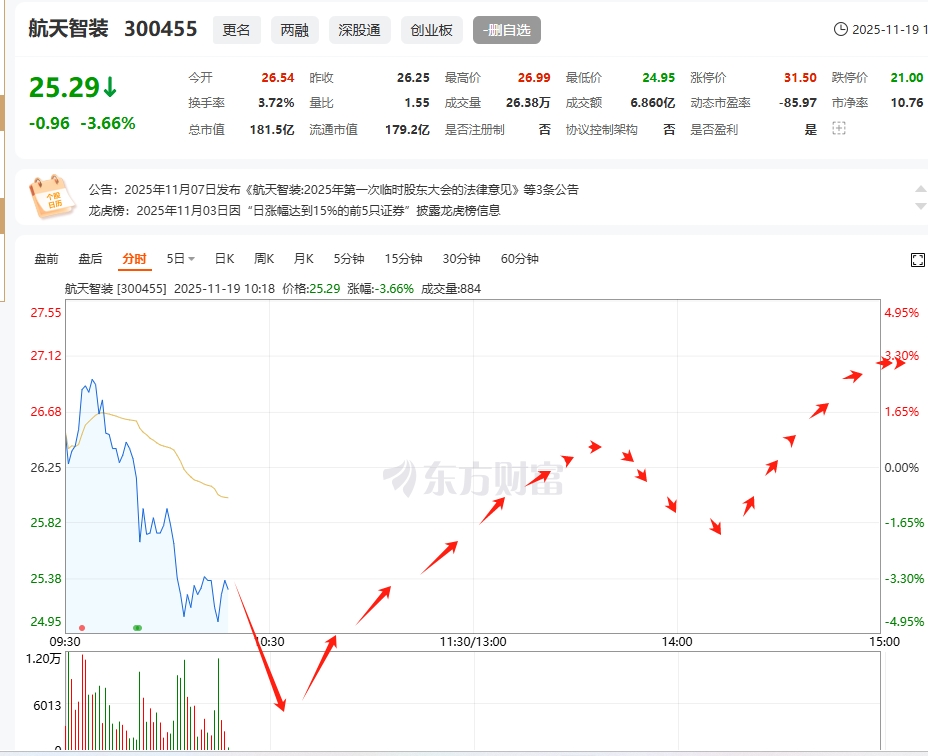Click the 更名 tag button
Image resolution: width=928 pixels, height=756 pixels.
coord(236,30)
